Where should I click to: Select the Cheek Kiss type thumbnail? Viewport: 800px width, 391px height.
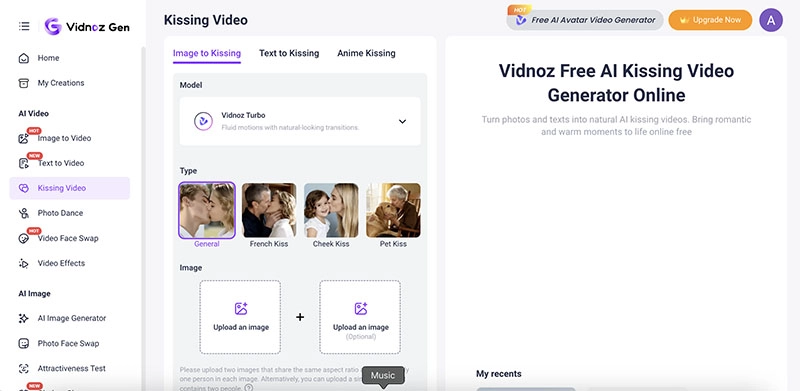[331, 210]
